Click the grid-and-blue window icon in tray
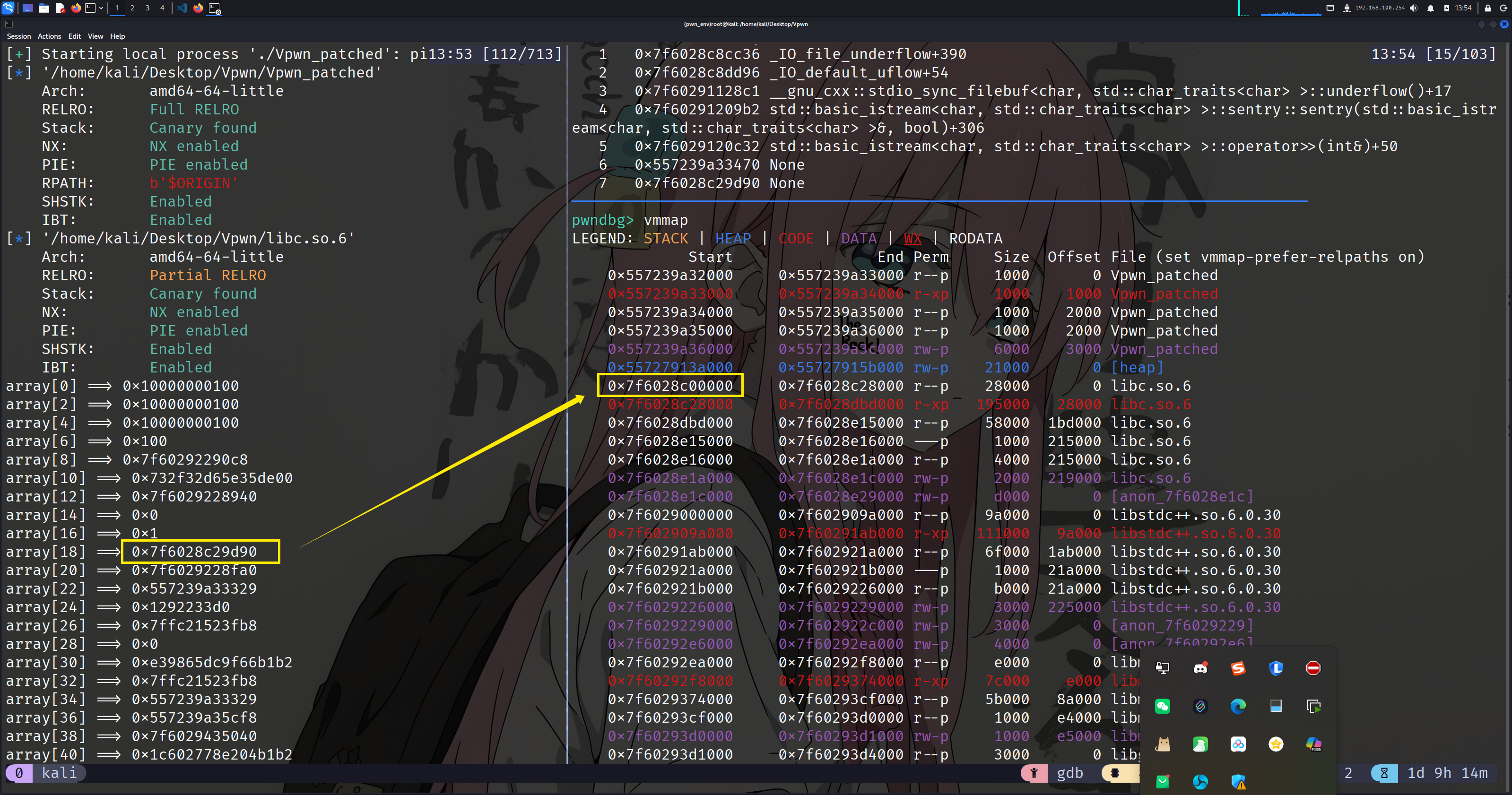The height and width of the screenshot is (795, 1512). [1276, 707]
